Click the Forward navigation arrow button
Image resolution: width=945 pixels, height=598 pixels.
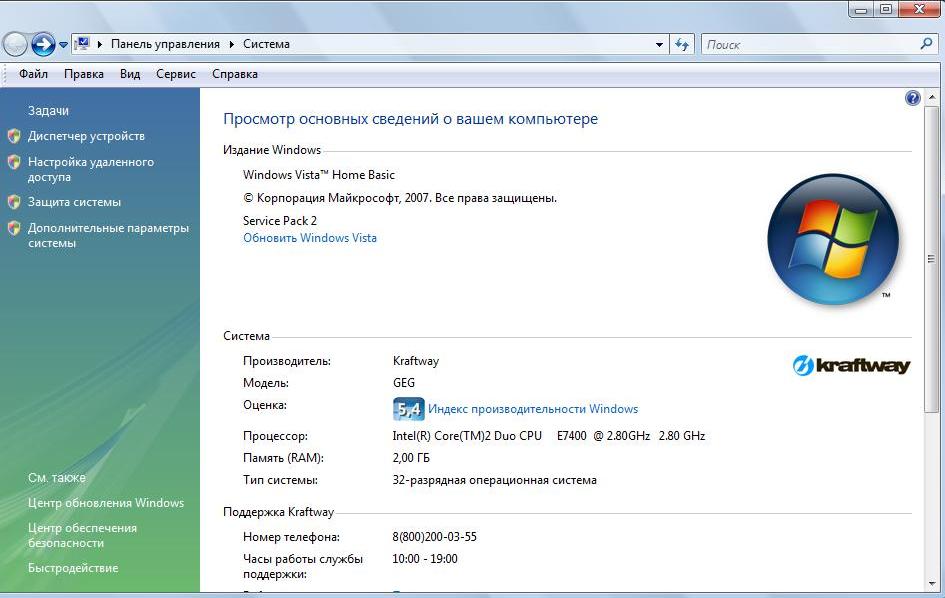pyautogui.click(x=43, y=44)
